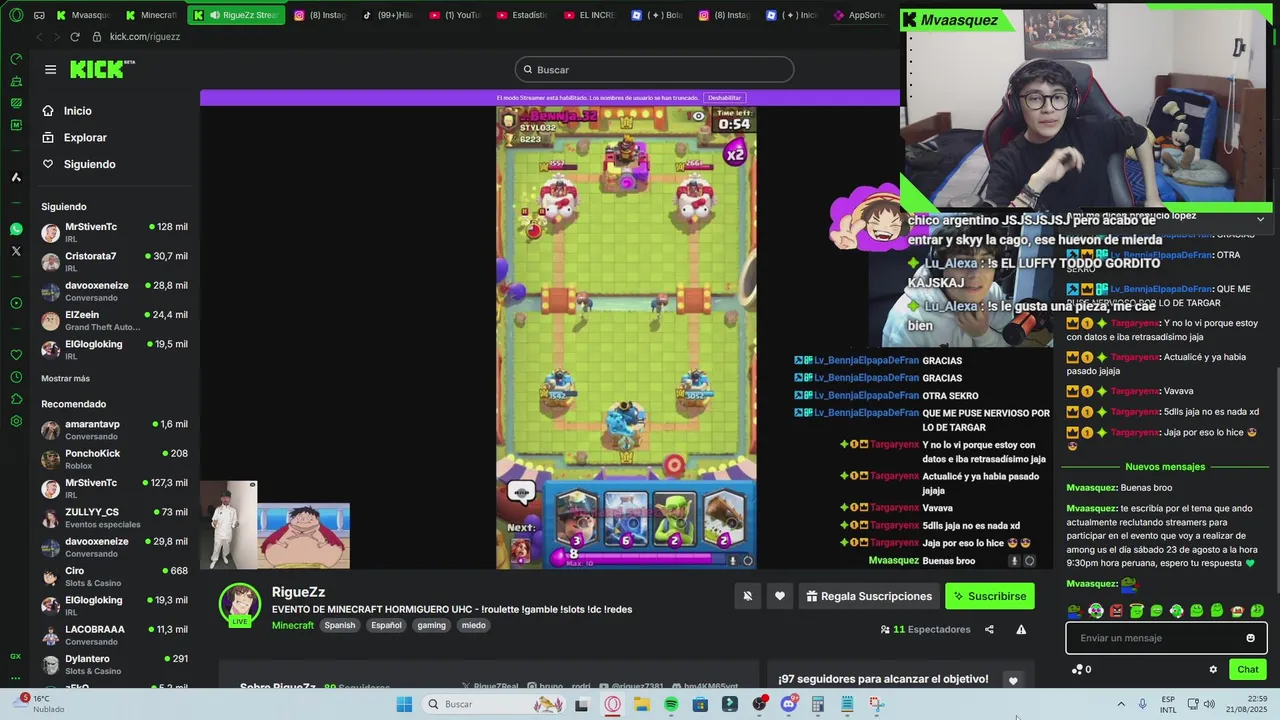Send message with the Chat button
Image resolution: width=1280 pixels, height=720 pixels.
click(1248, 669)
